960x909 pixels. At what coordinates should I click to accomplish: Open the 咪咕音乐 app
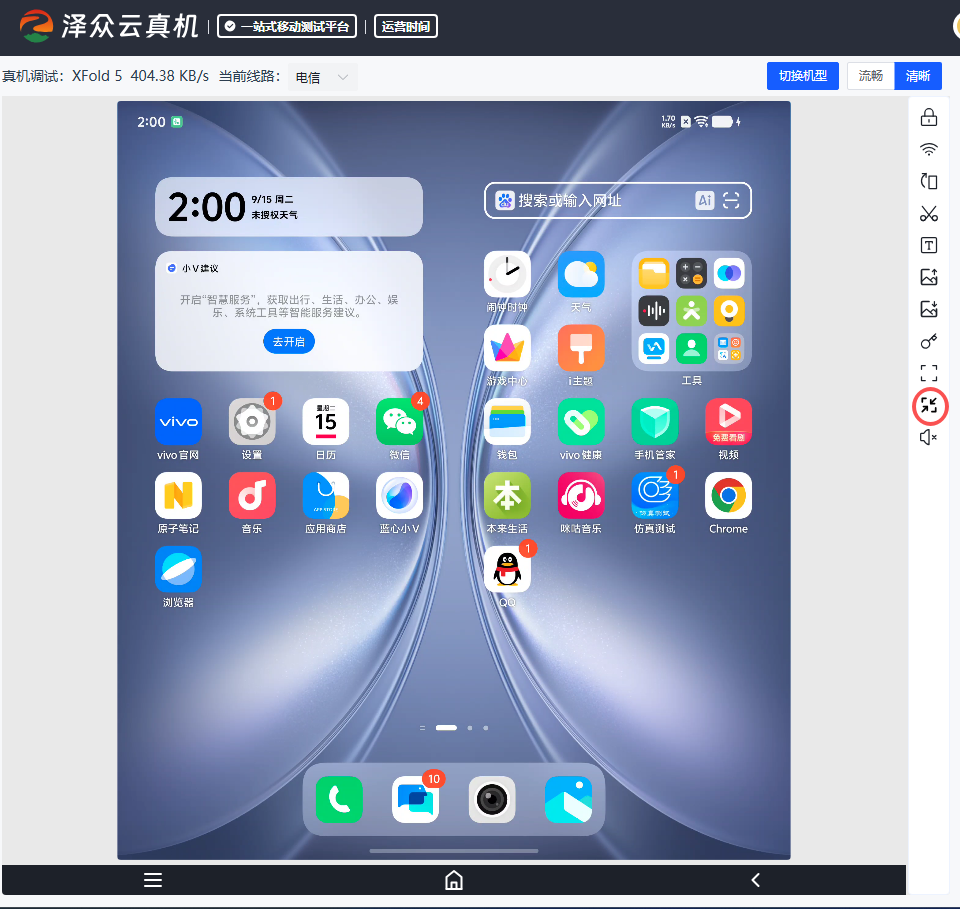(x=581, y=495)
